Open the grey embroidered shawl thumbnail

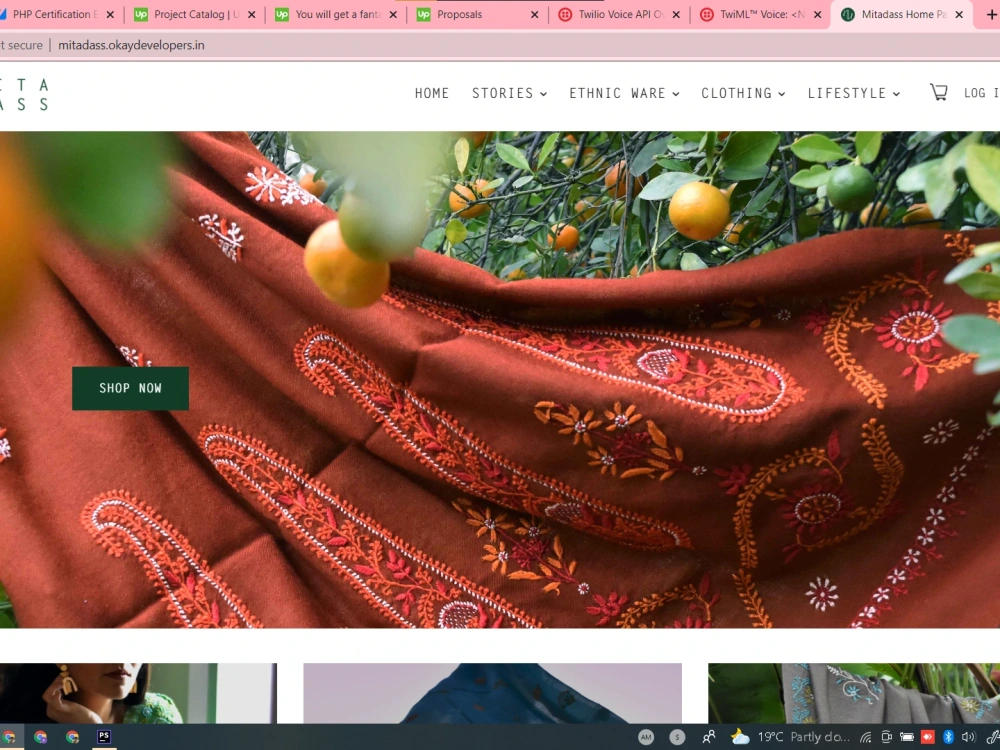pyautogui.click(x=854, y=693)
